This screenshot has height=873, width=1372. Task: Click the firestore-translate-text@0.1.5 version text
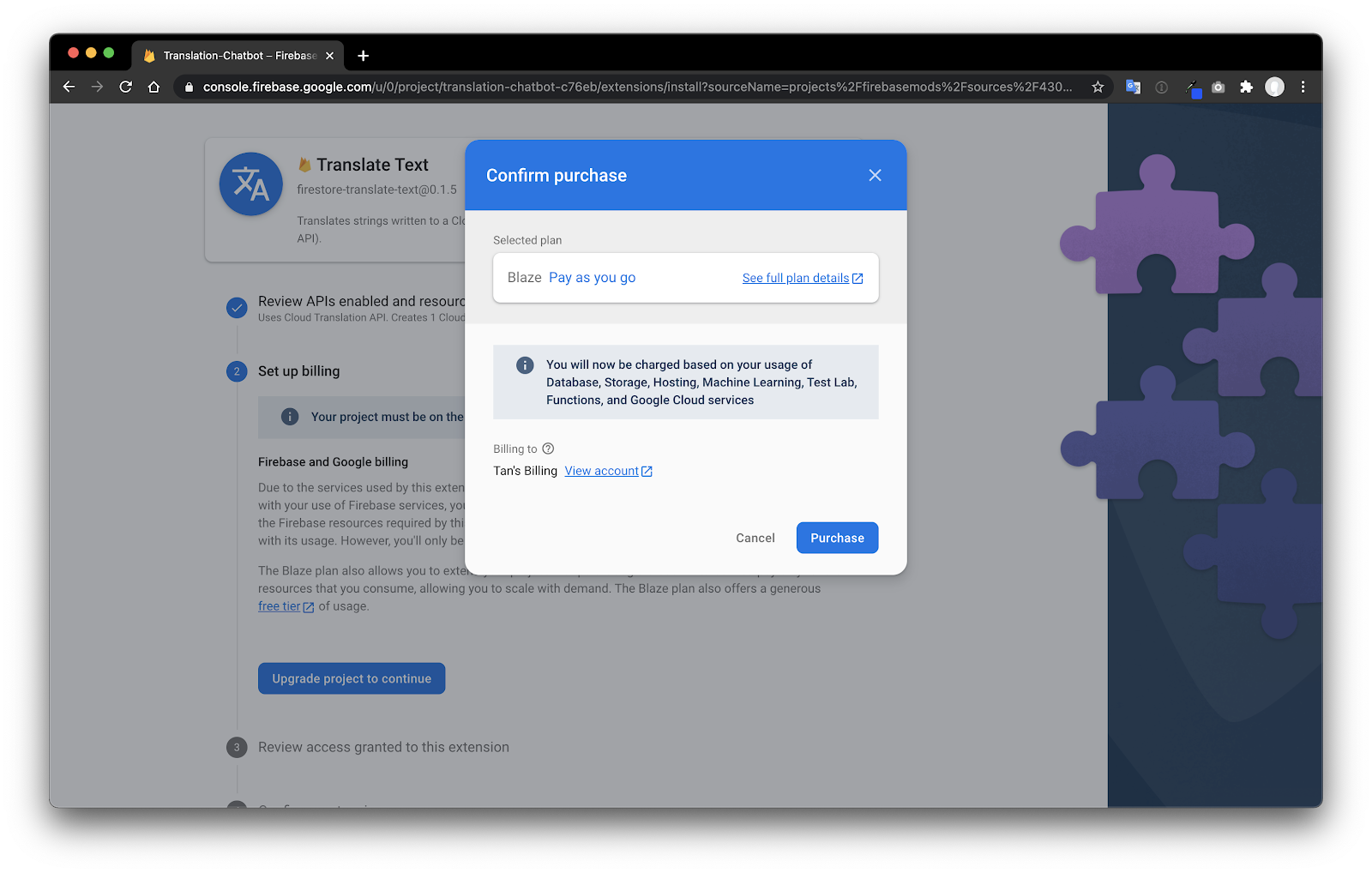coord(376,190)
